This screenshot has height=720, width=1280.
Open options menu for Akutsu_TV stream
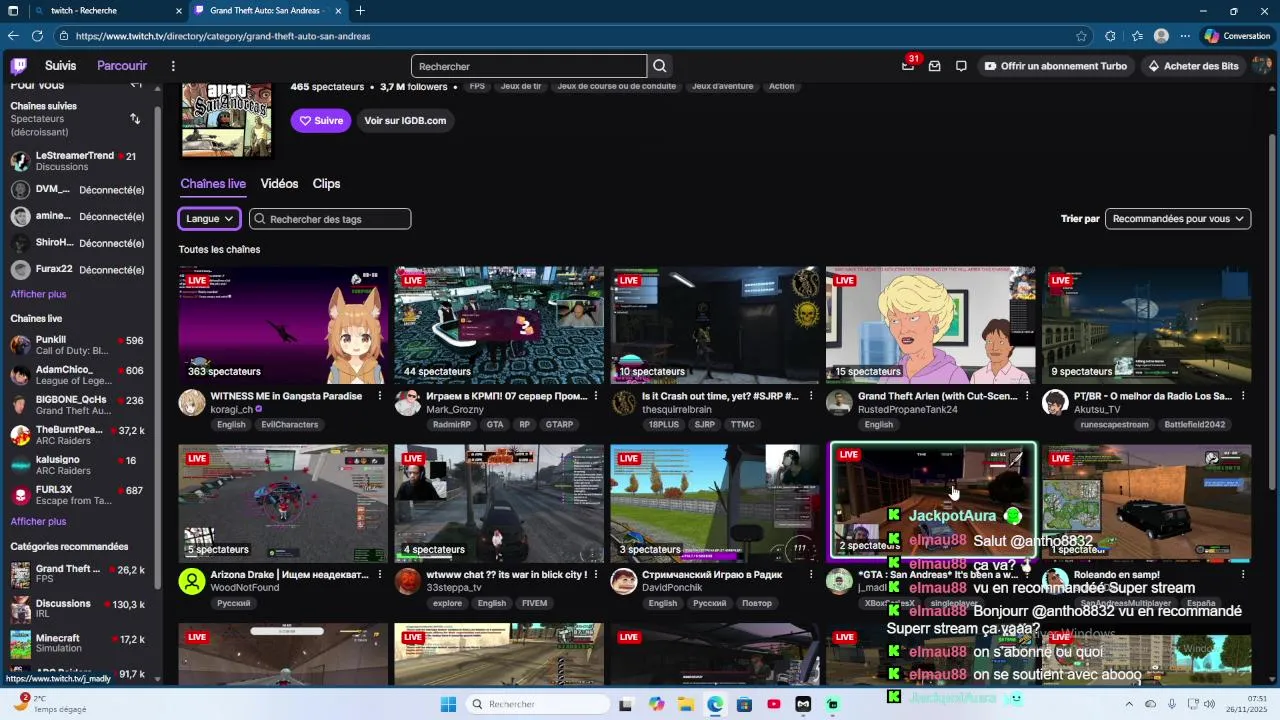pos(1244,396)
